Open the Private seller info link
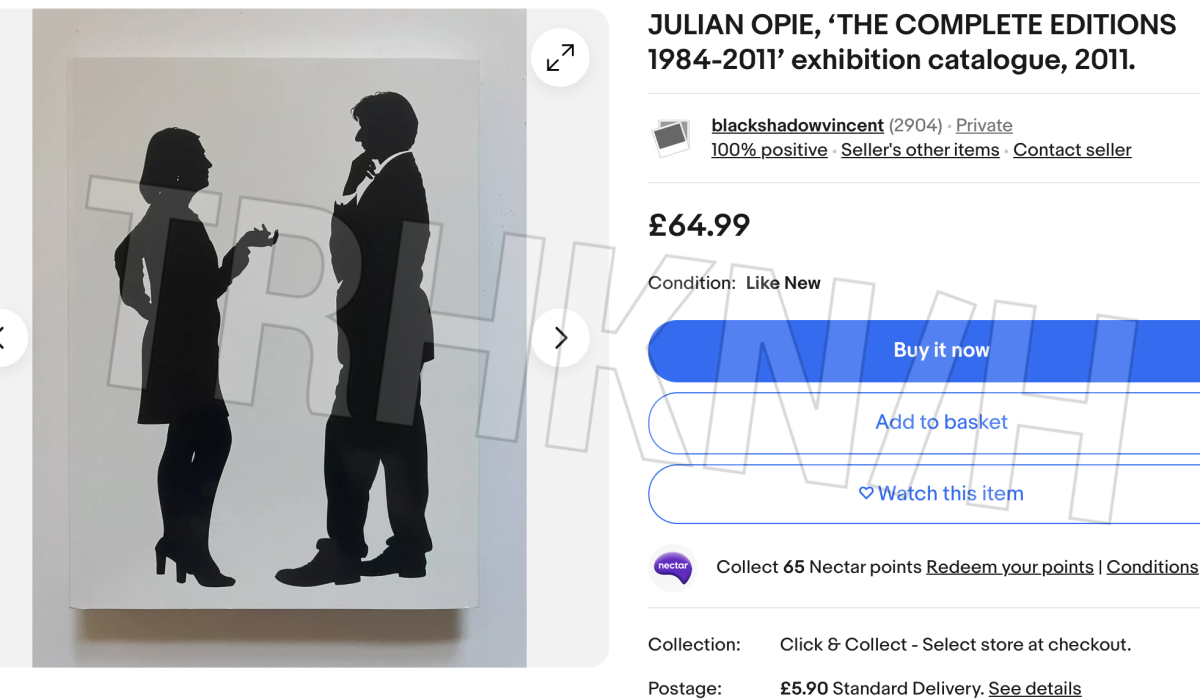1200x700 pixels. (984, 125)
